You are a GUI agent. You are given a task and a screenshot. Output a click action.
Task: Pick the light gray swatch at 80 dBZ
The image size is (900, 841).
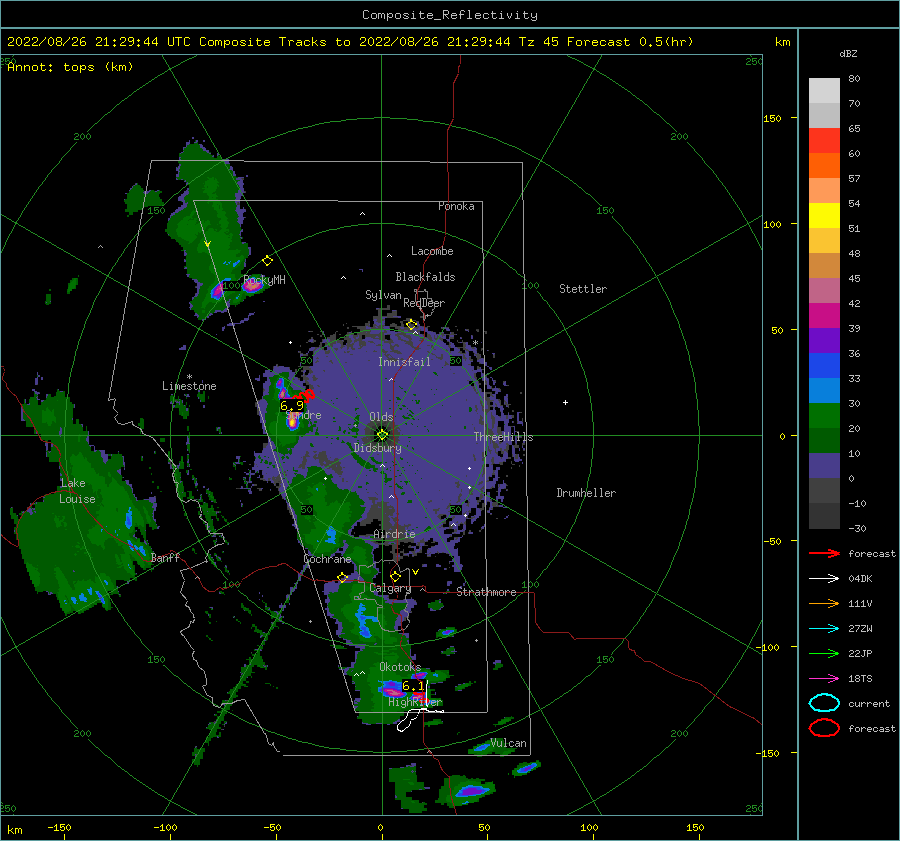824,91
